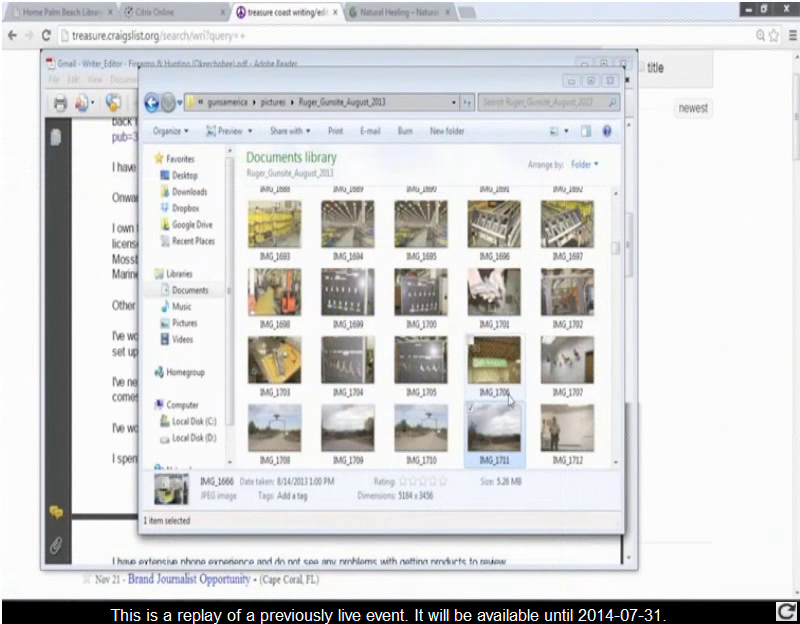Click Add a tag in details pane

point(292,496)
